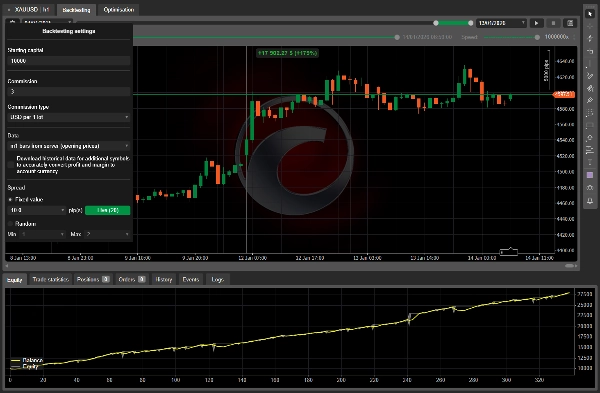Select the text annotation tool

[590, 163]
